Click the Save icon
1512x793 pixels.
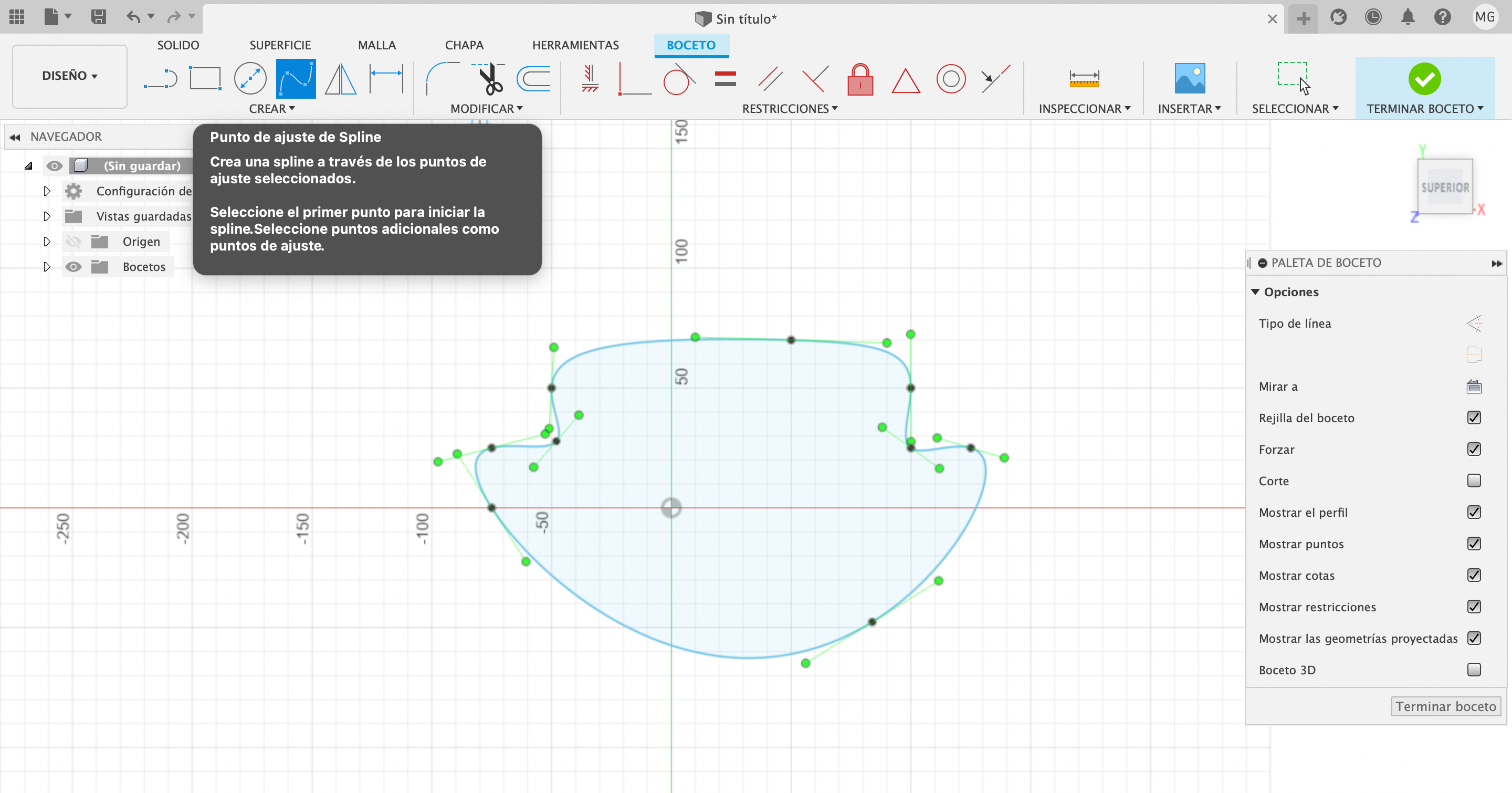click(99, 17)
